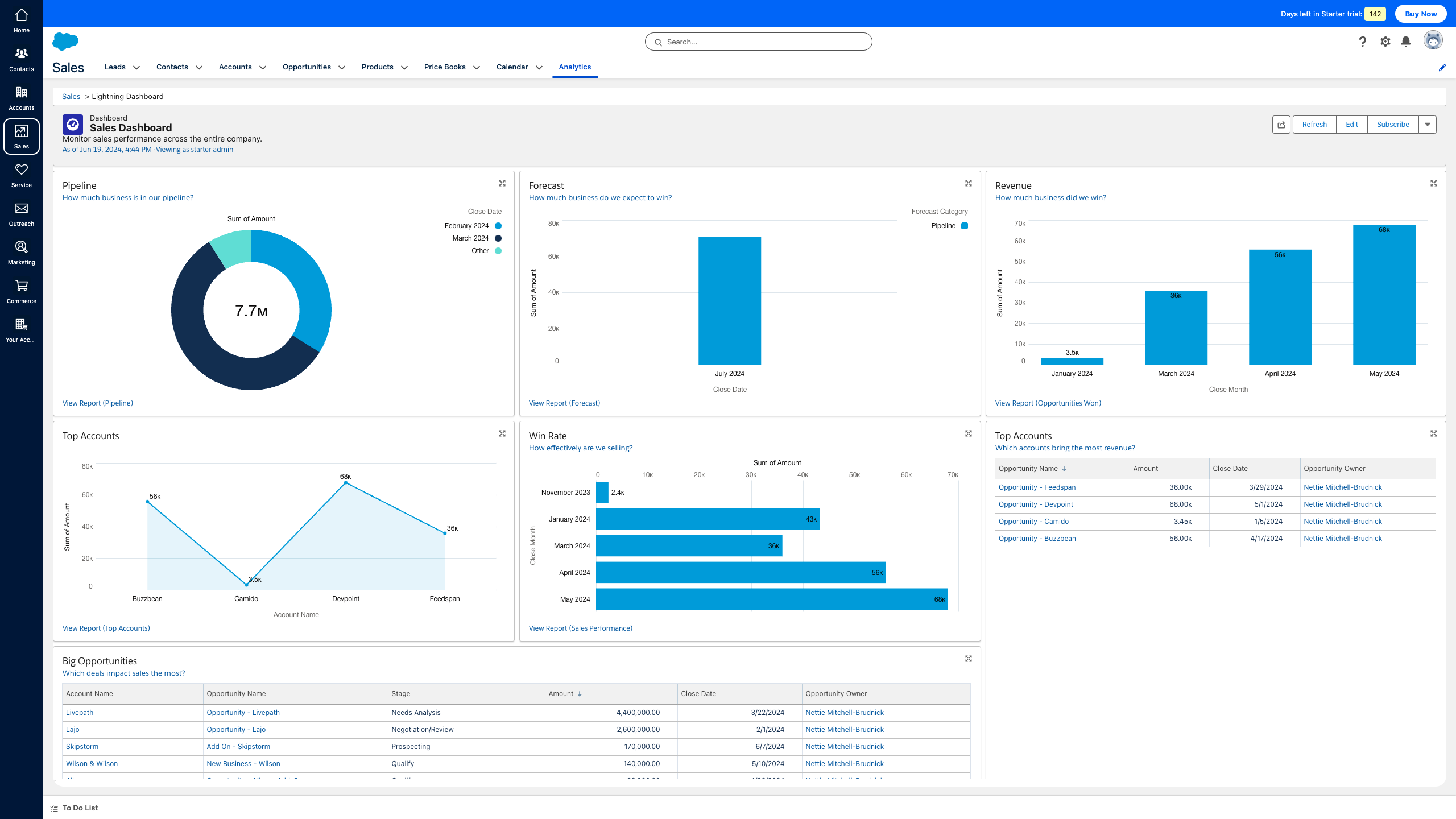This screenshot has height=819, width=1456.
Task: Expand the Pipeline chart to fullscreen
Action: (502, 183)
